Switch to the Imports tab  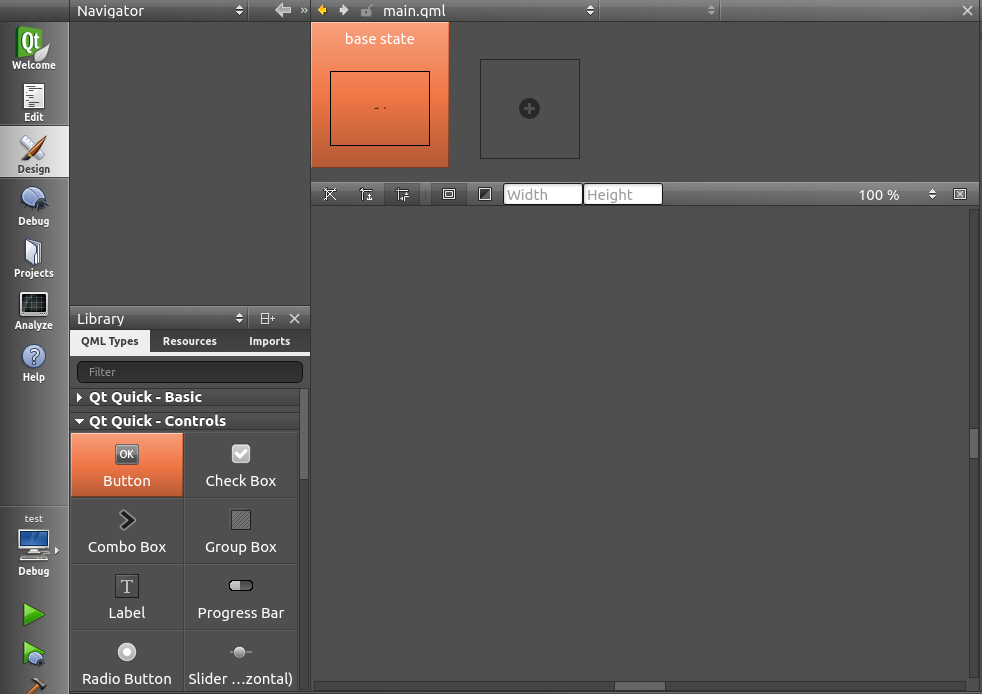269,341
